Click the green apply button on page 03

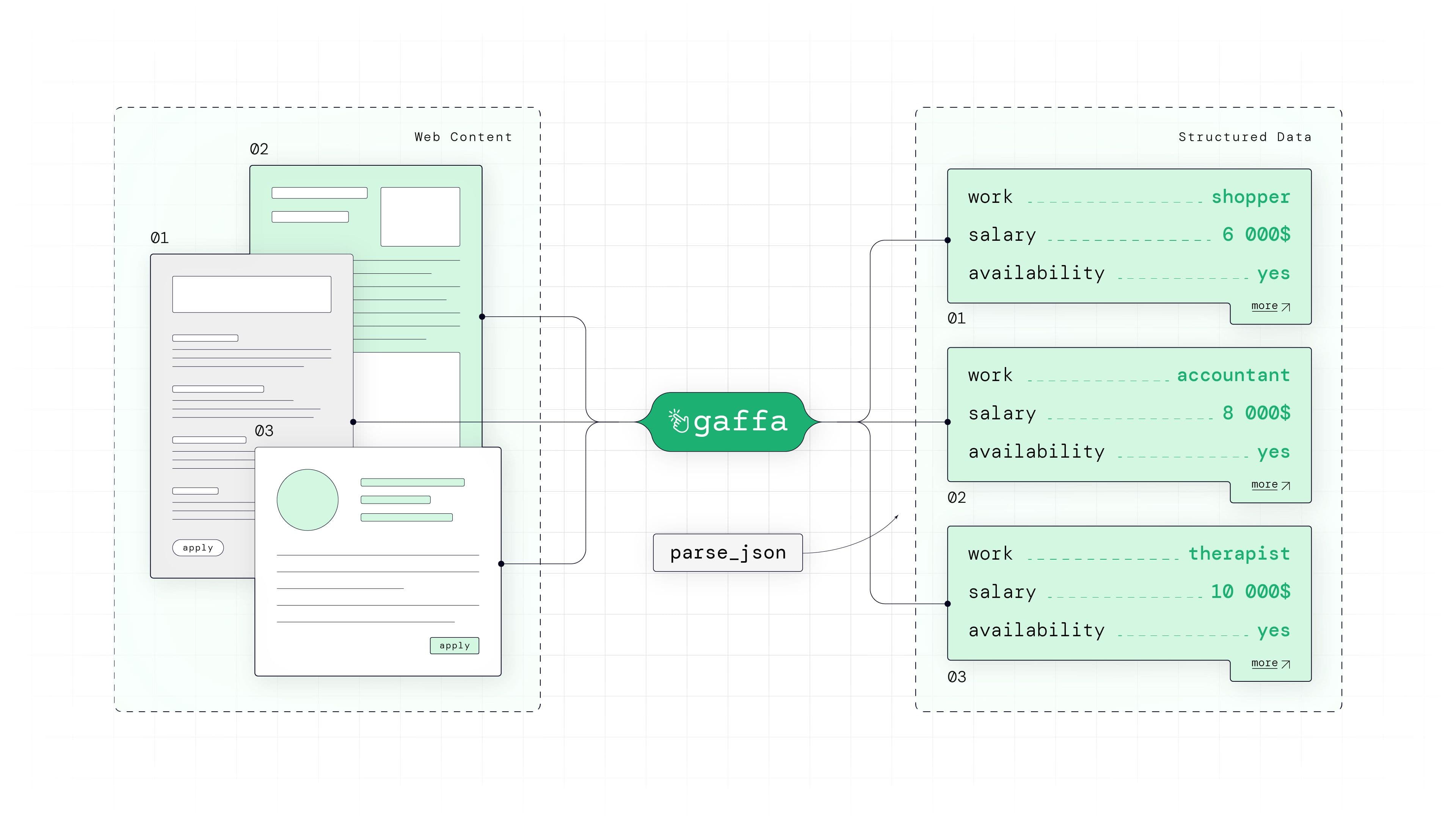455,645
